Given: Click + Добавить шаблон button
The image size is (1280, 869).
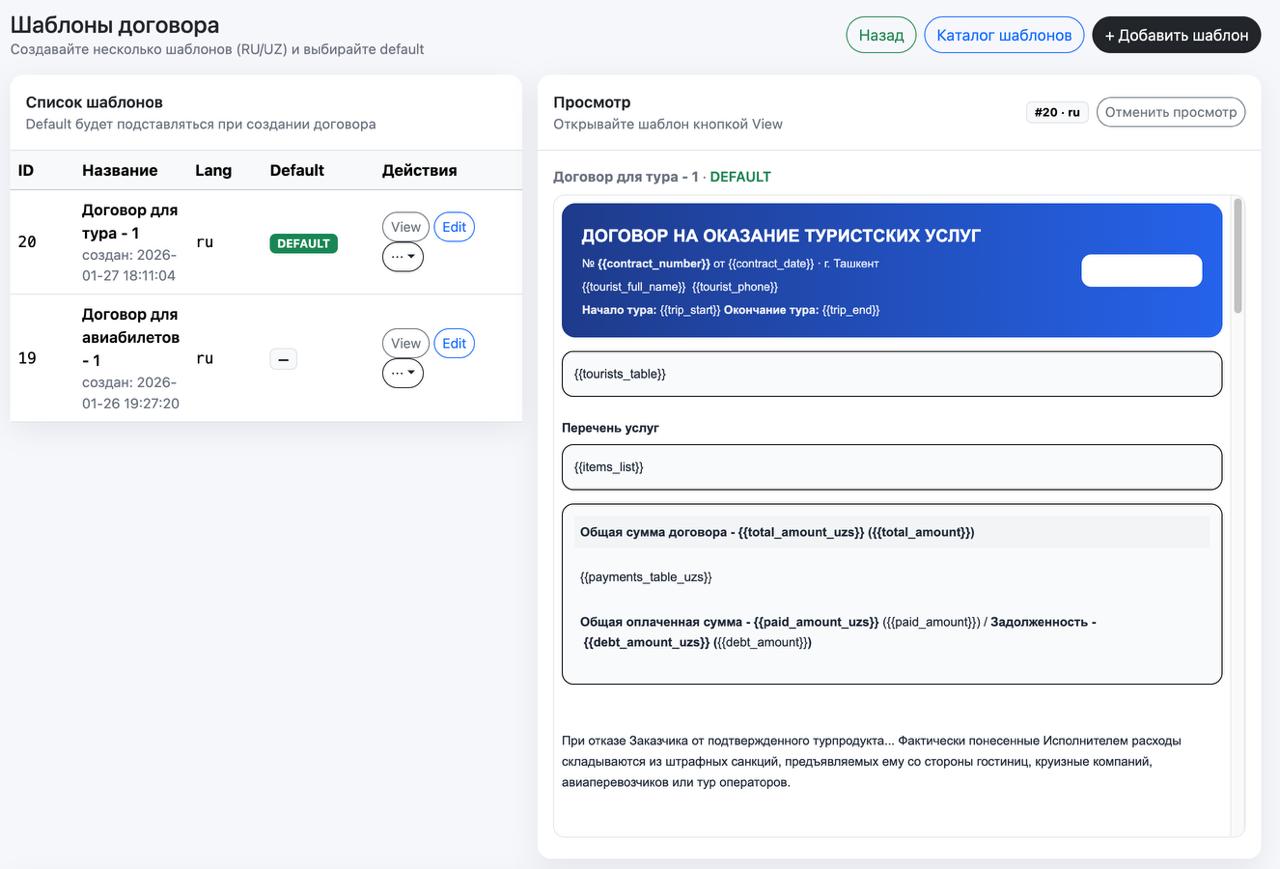Looking at the screenshot, I should pyautogui.click(x=1176, y=35).
